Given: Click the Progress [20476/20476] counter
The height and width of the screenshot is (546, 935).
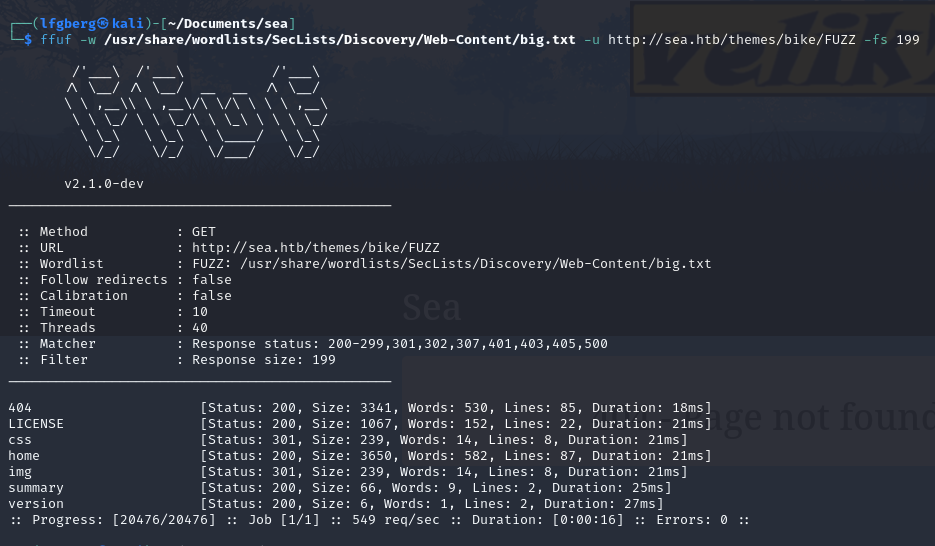Looking at the screenshot, I should [x=124, y=520].
